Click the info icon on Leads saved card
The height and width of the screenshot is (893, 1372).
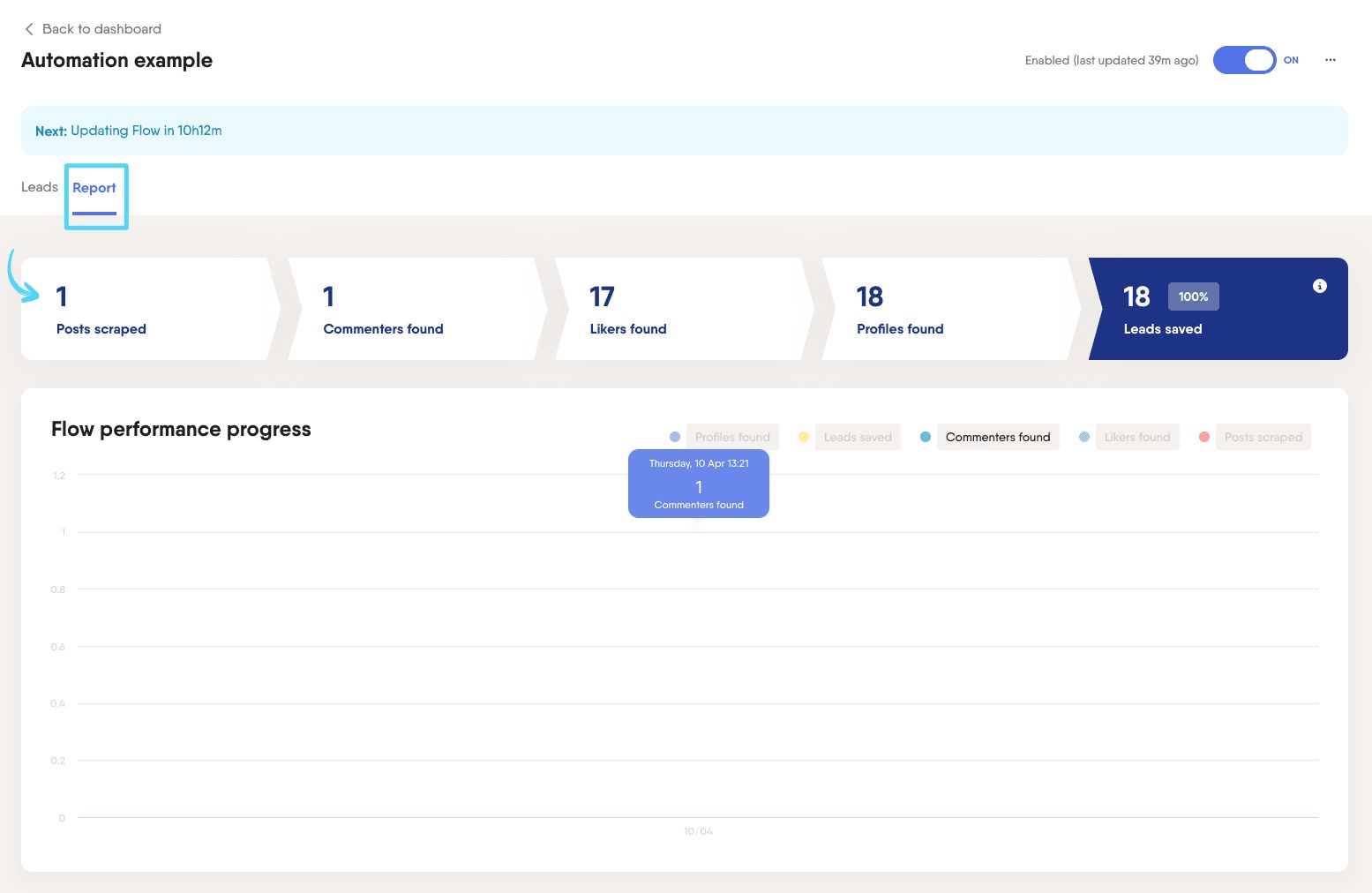coord(1319,286)
